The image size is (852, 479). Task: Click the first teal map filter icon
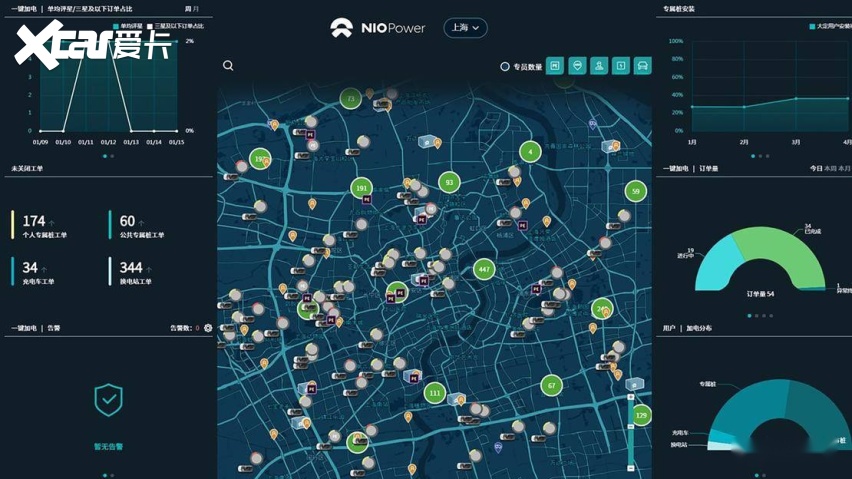555,66
